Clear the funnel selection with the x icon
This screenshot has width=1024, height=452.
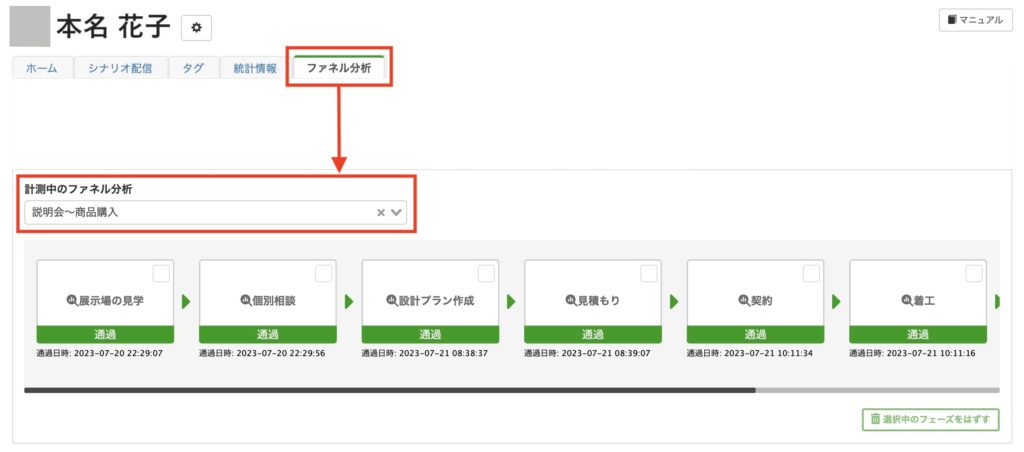[x=381, y=213]
